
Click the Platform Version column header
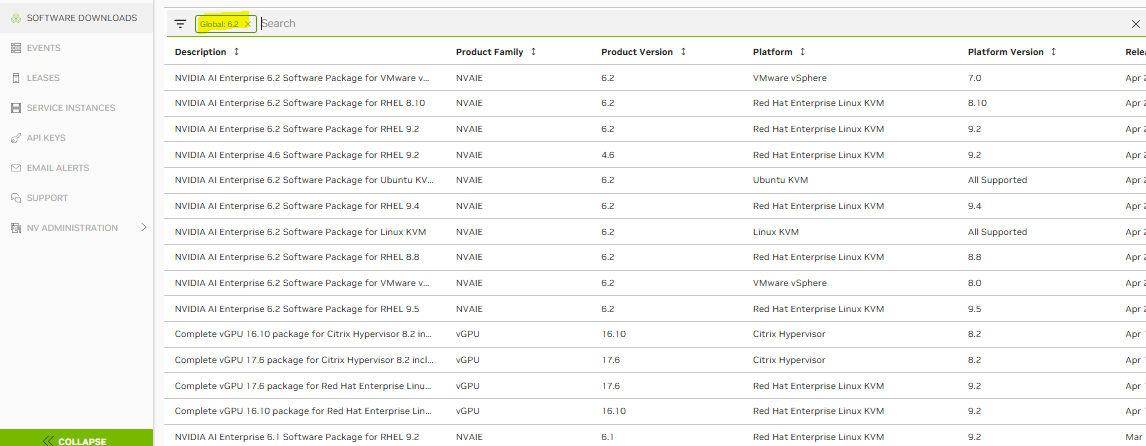[x=1006, y=52]
